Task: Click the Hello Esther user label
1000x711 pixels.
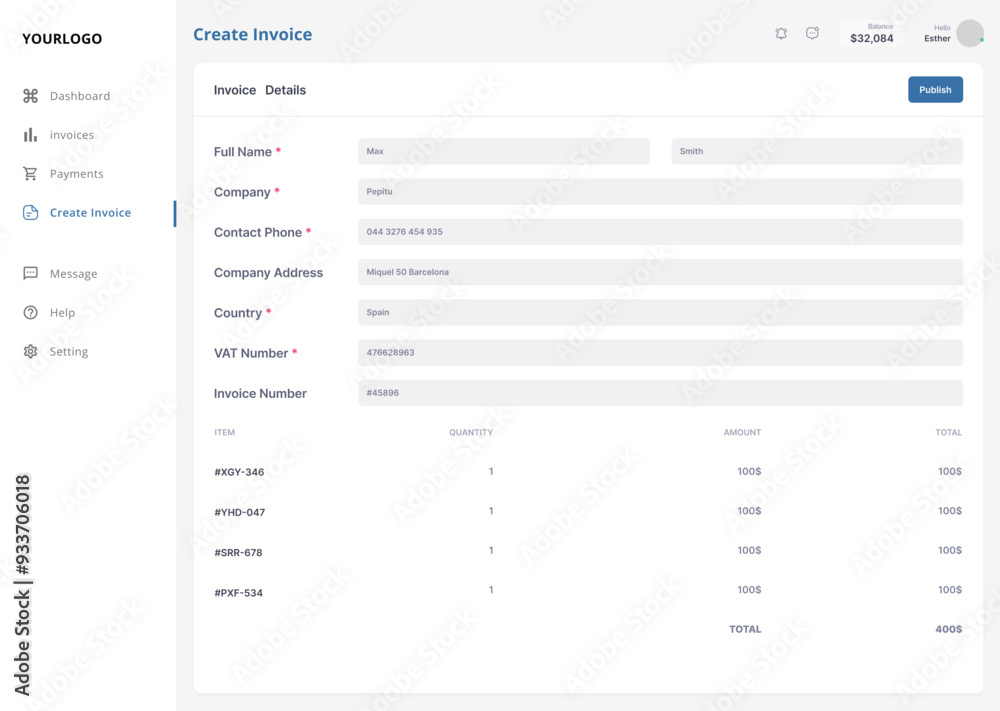Action: click(937, 34)
